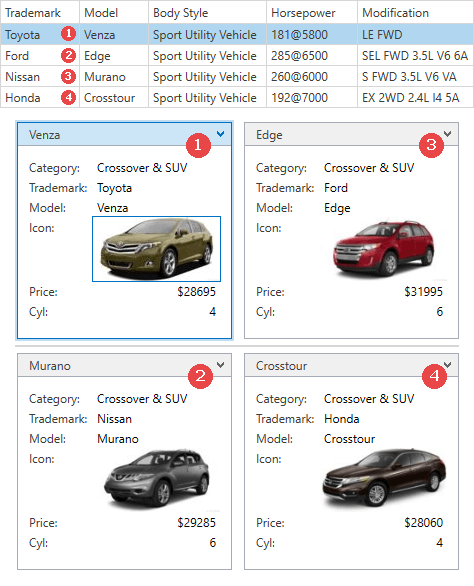This screenshot has height=586, width=474.
Task: Click the $29285 price in Murano card
Action: click(x=197, y=522)
